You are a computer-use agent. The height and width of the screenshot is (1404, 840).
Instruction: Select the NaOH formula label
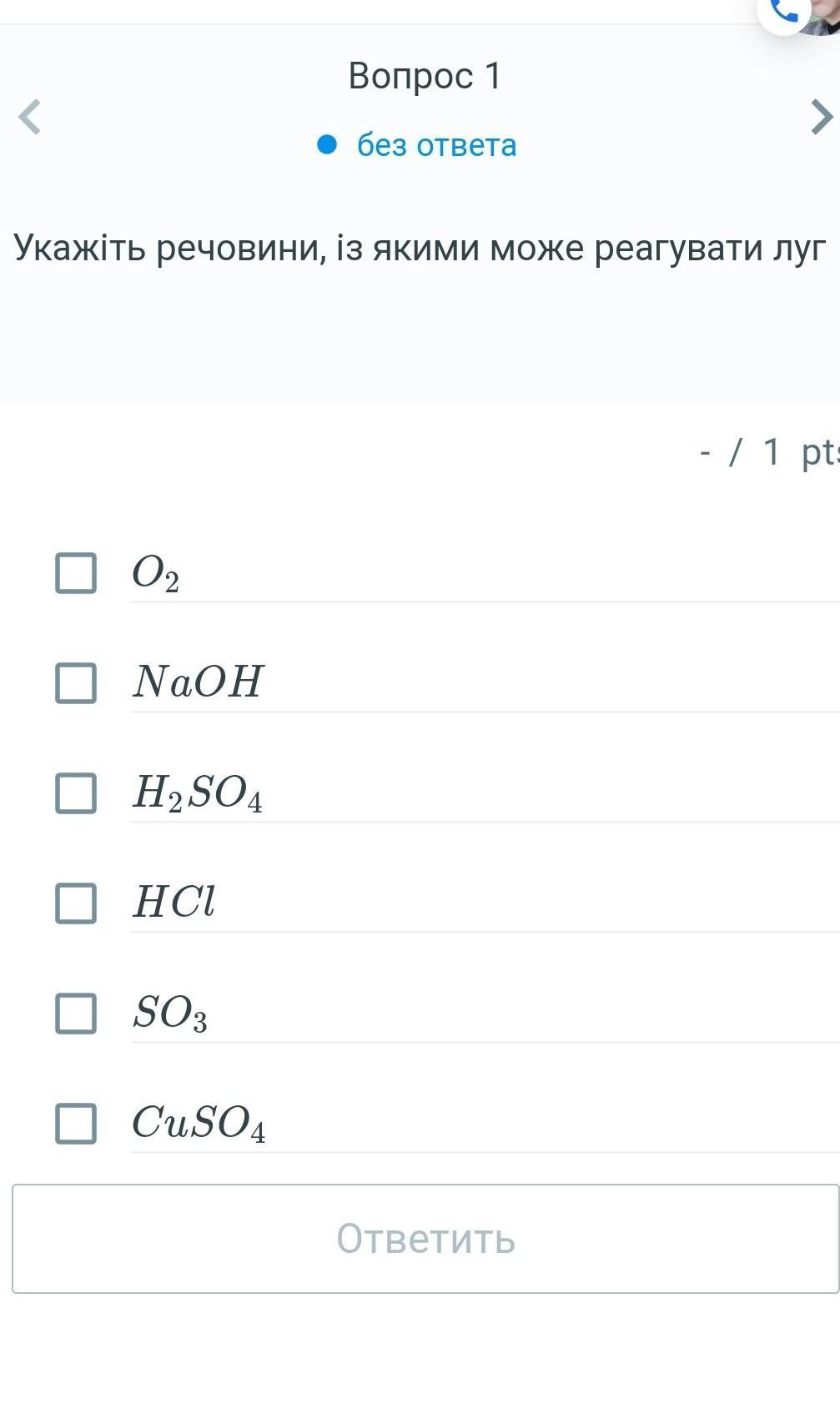point(198,682)
